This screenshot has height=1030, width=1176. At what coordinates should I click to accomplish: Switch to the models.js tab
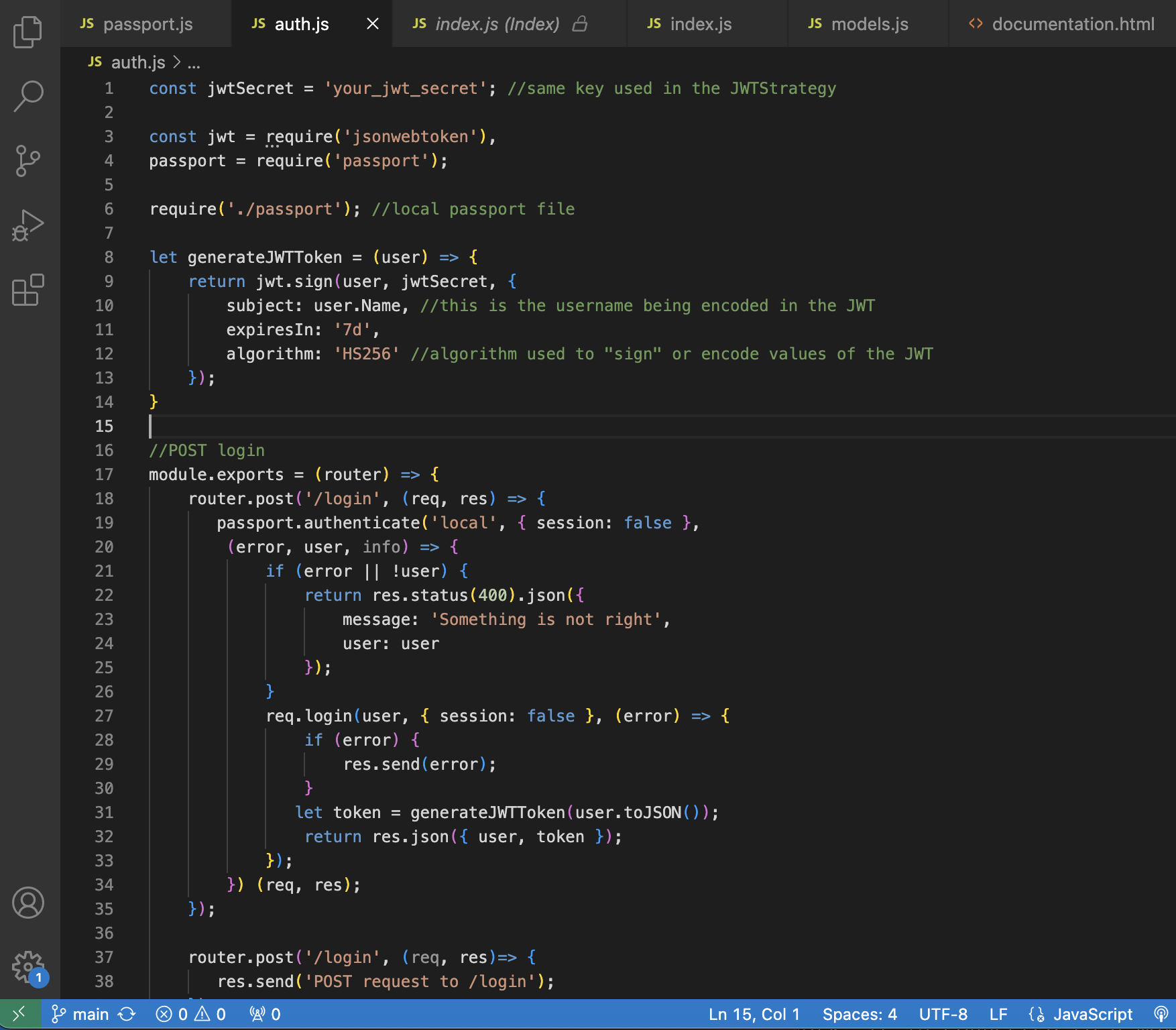click(869, 24)
